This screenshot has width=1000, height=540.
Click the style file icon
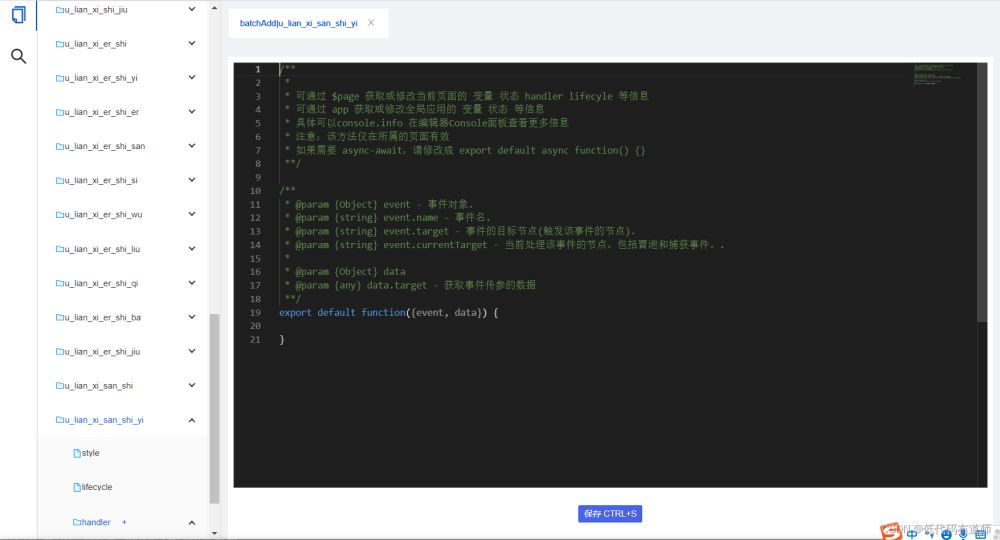(77, 453)
